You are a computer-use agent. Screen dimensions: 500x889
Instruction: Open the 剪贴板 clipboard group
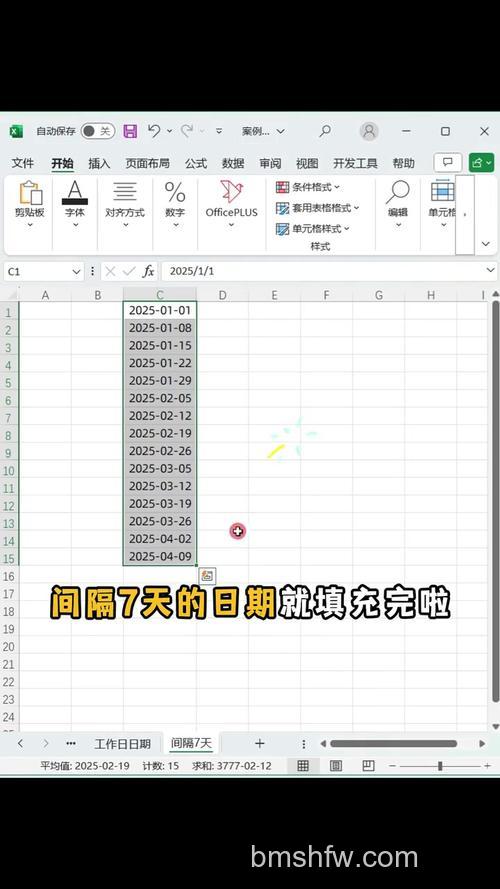[x=30, y=205]
